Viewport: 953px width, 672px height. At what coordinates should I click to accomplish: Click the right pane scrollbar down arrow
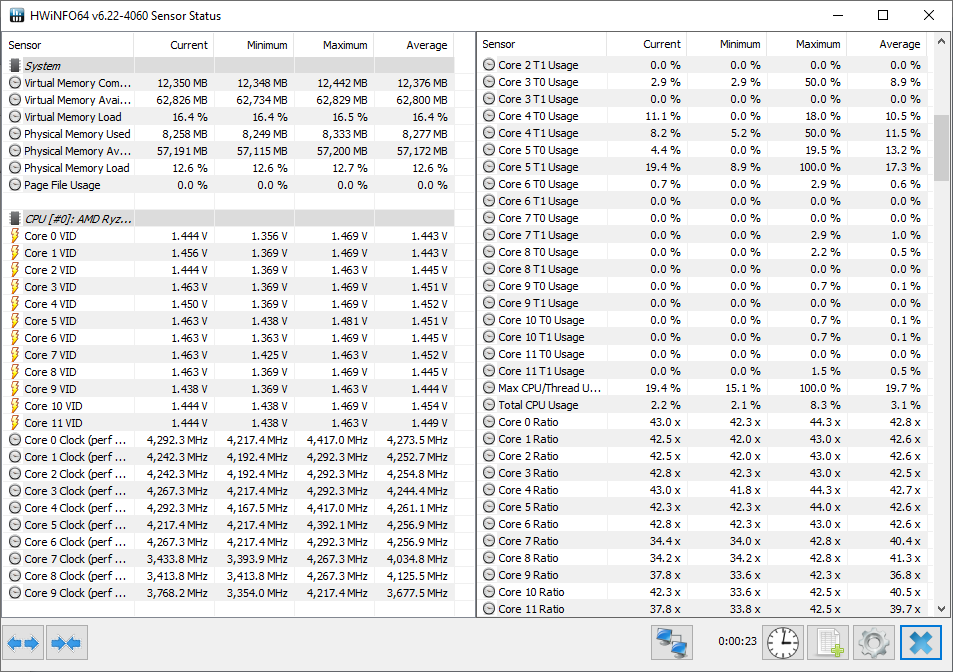tap(941, 608)
